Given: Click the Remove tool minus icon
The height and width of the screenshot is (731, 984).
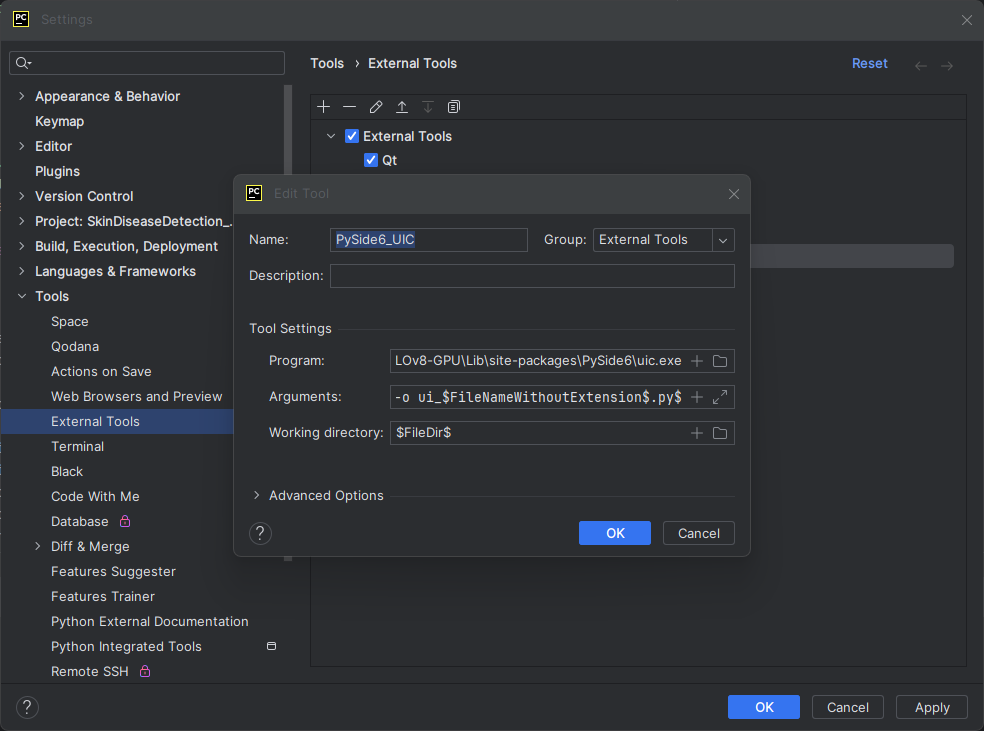Looking at the screenshot, I should pos(349,107).
